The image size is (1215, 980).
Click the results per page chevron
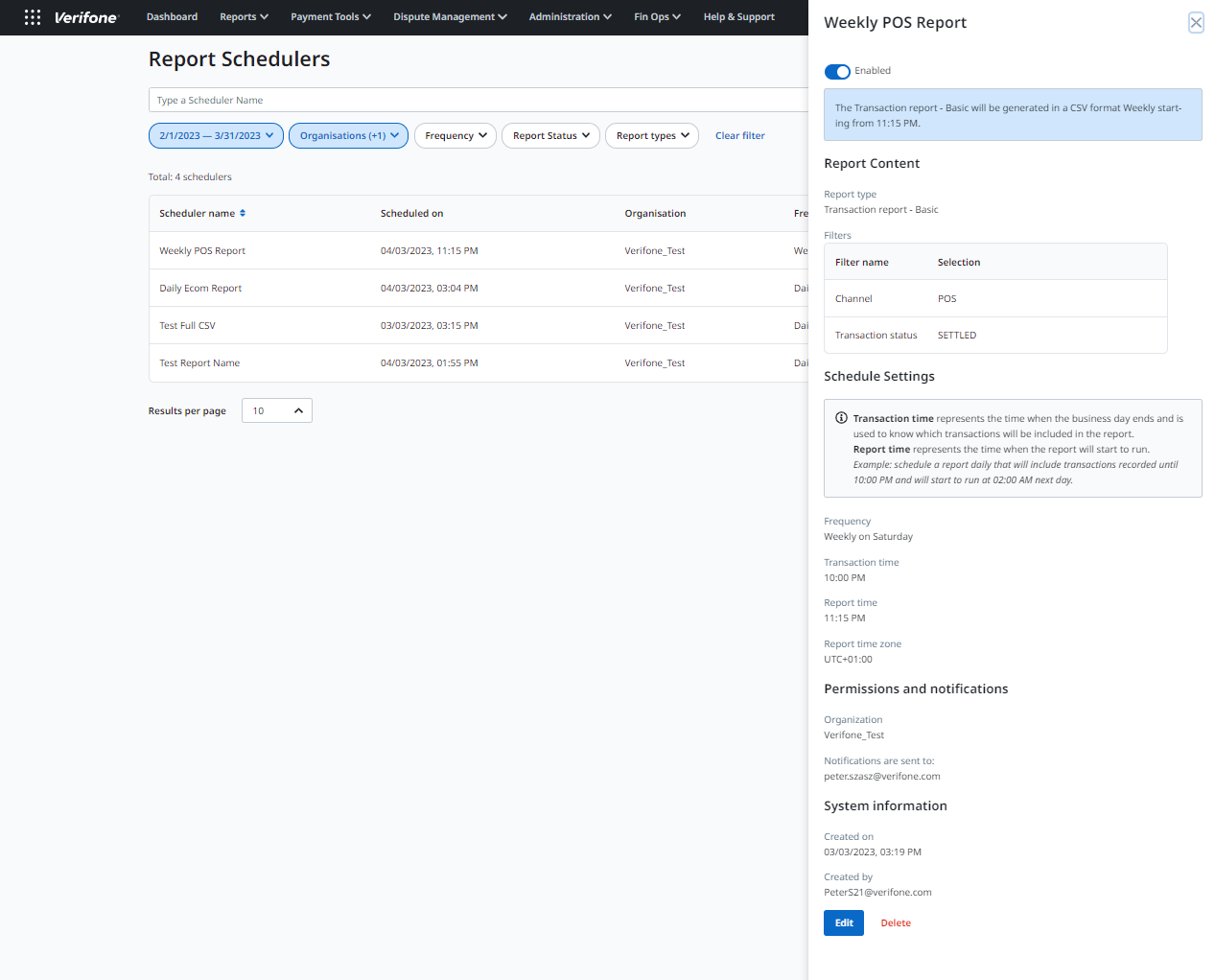click(x=298, y=409)
